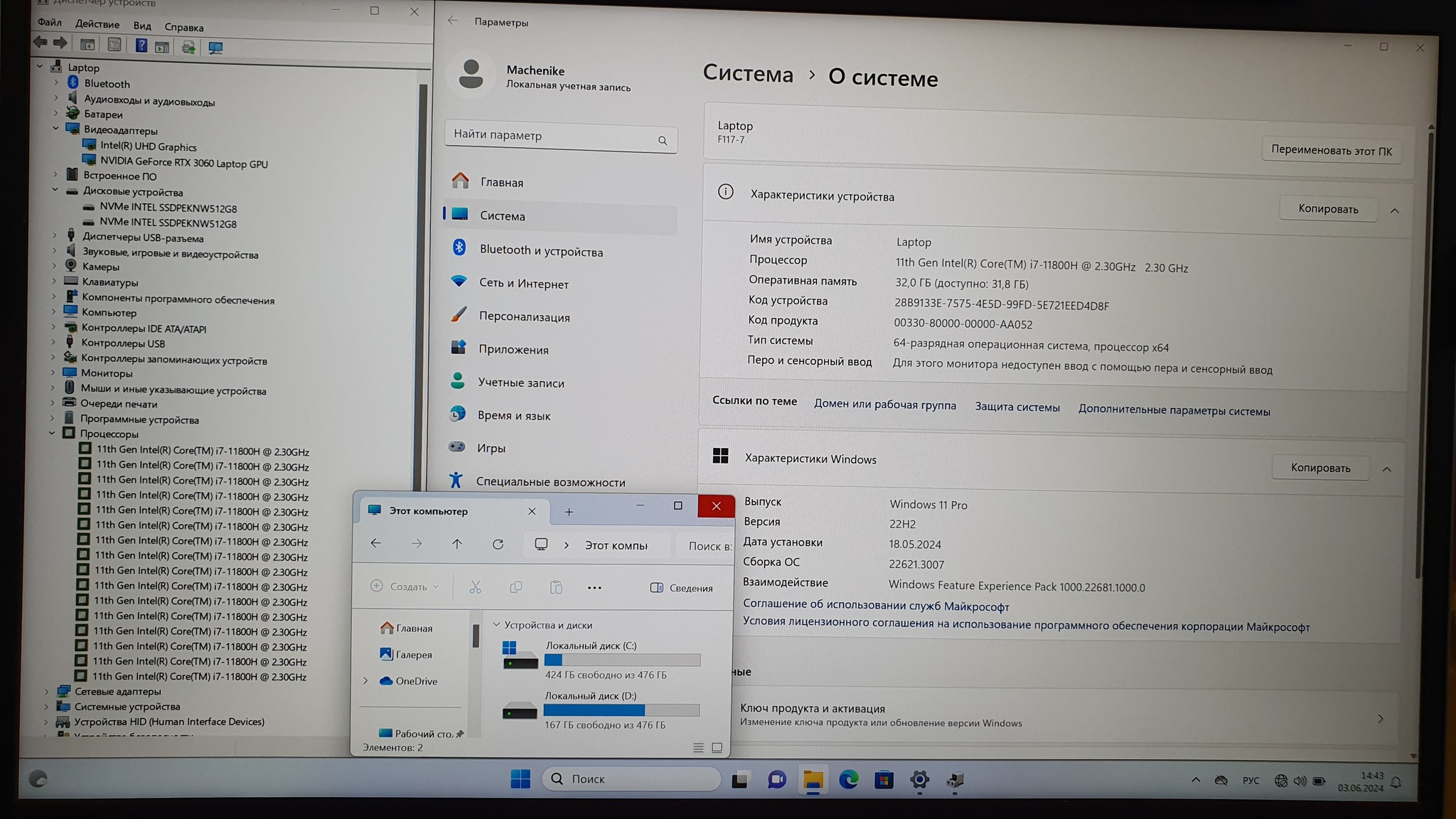Viewport: 1456px width, 819px height.
Task: Refresh the This PC explorer window
Action: point(498,545)
